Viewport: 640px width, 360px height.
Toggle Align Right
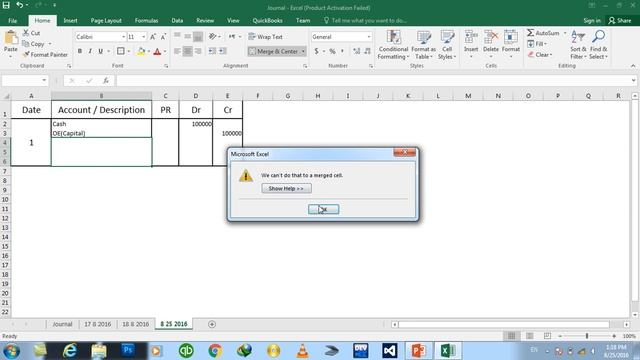click(x=198, y=51)
